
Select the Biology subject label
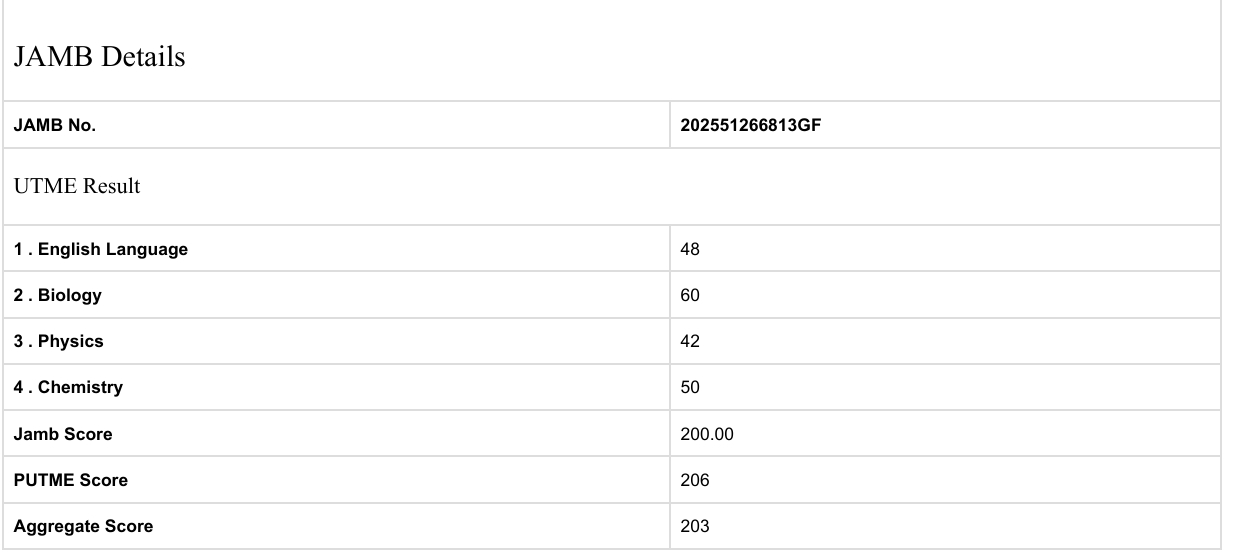pos(58,295)
